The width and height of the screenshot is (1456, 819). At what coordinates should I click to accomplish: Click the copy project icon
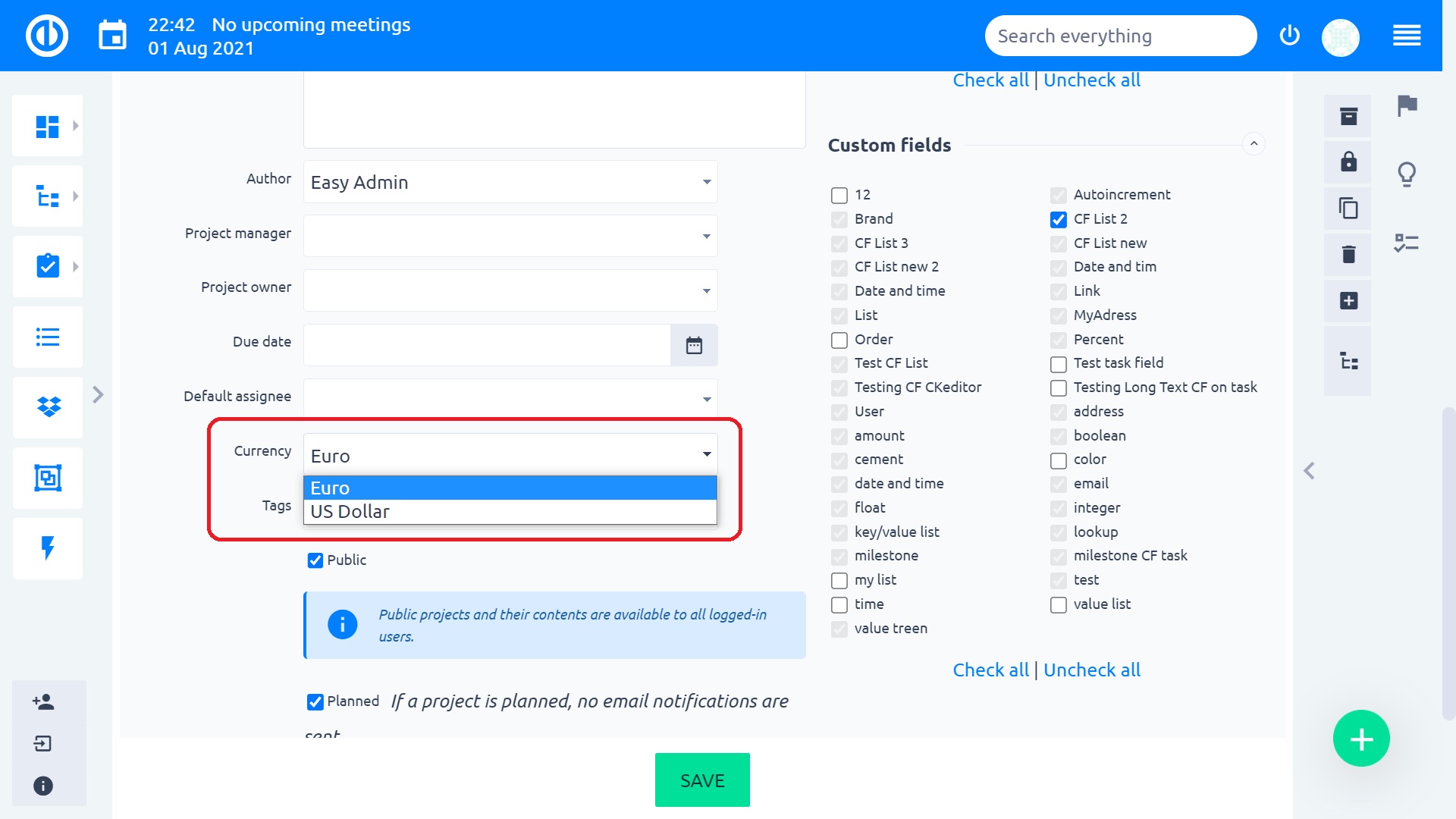point(1348,208)
